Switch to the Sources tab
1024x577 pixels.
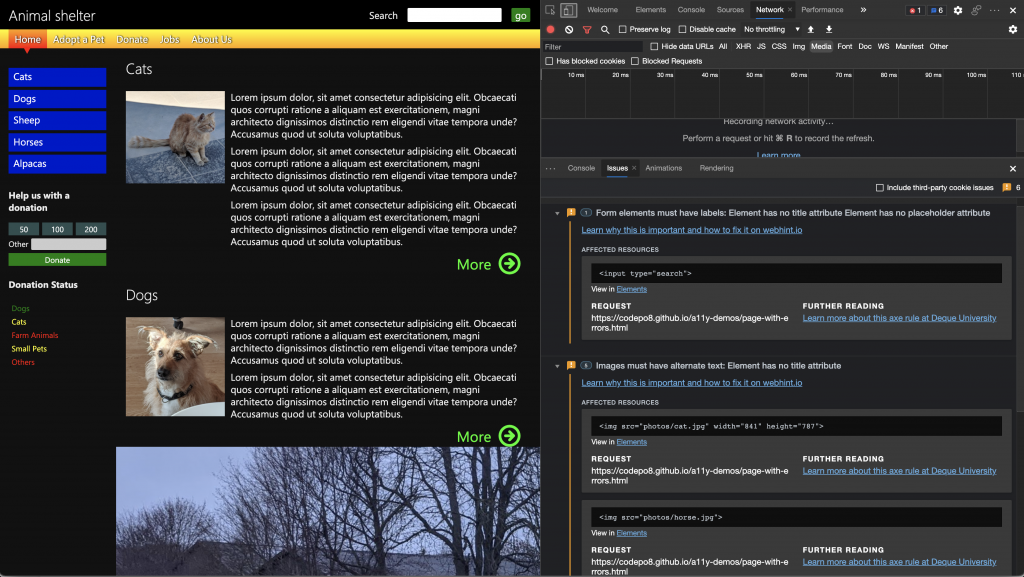730,10
